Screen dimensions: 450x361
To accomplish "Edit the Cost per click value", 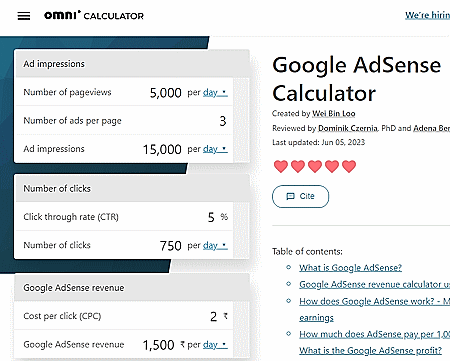I will [x=213, y=316].
